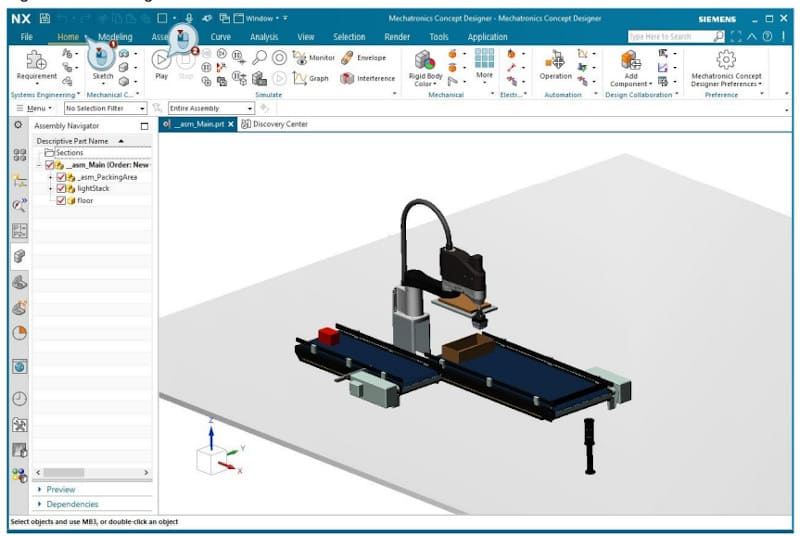Click the Graph button
The height and width of the screenshot is (536, 800).
click(310, 78)
